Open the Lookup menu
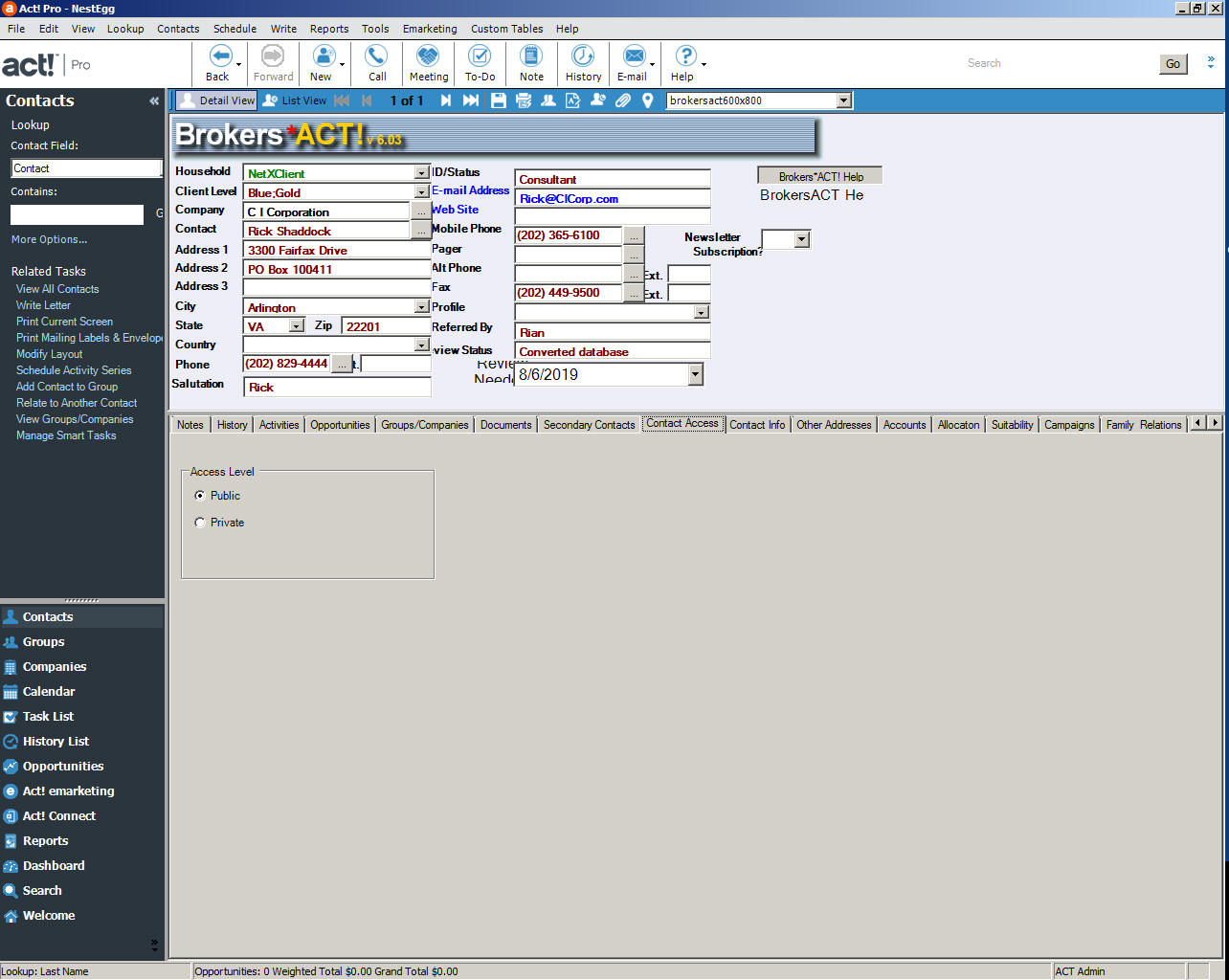The image size is (1229, 980). pyautogui.click(x=125, y=29)
